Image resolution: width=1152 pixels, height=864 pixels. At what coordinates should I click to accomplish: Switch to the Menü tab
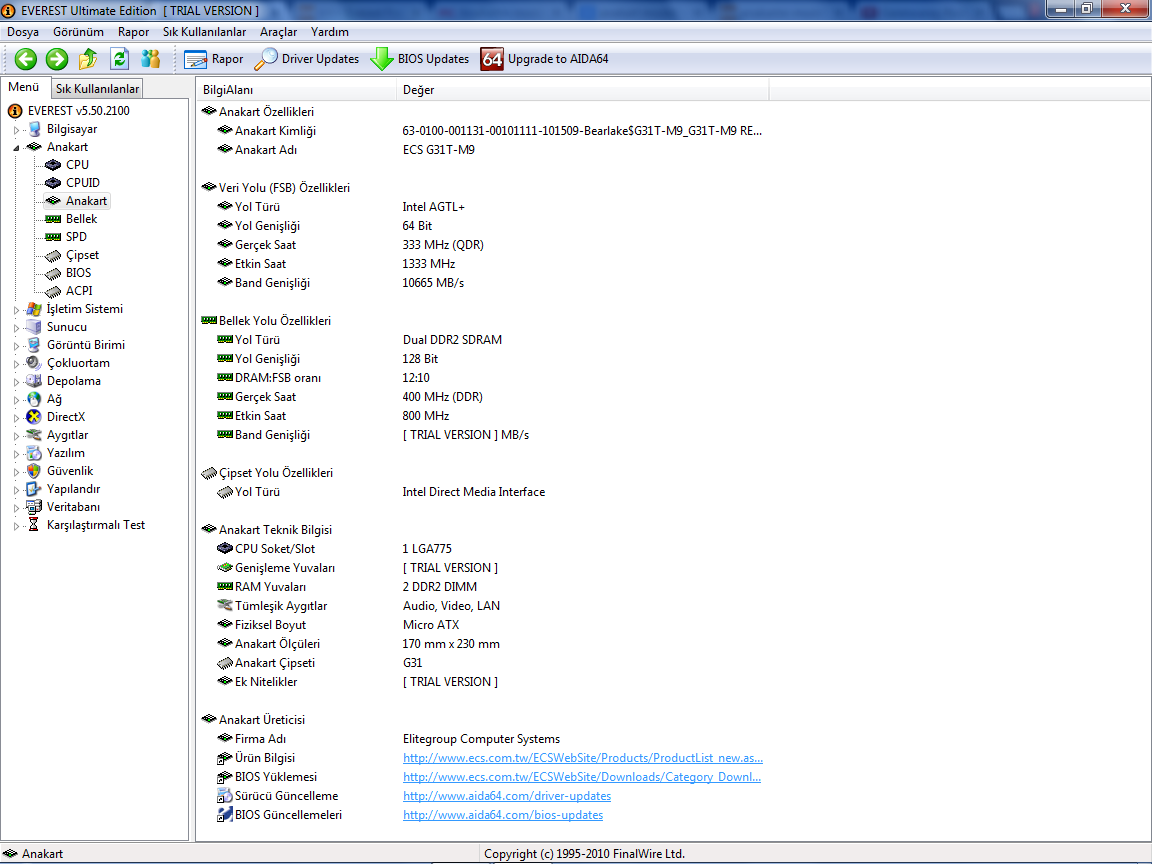(24, 87)
